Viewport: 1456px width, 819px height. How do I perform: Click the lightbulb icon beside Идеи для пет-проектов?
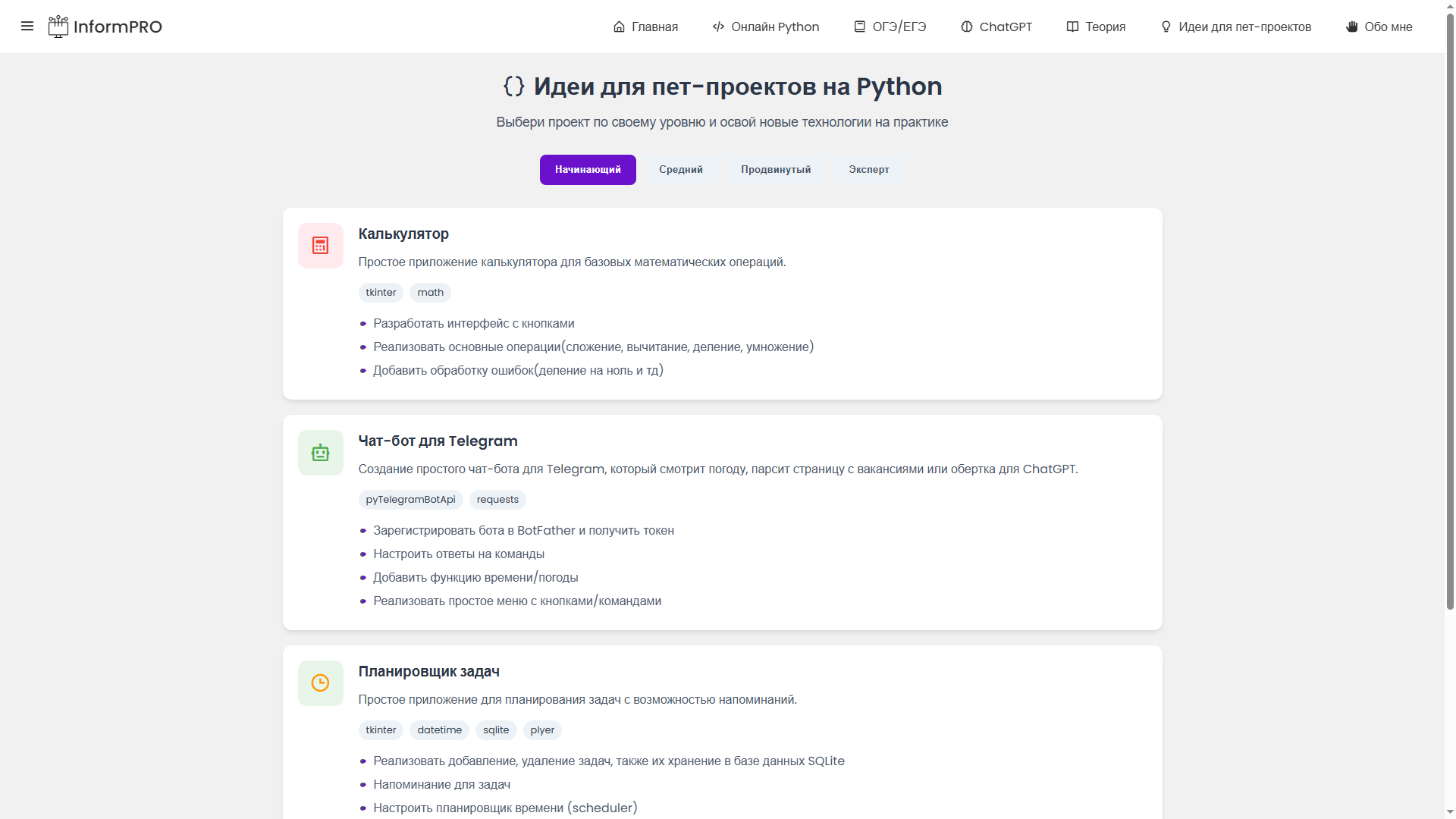(x=1166, y=27)
